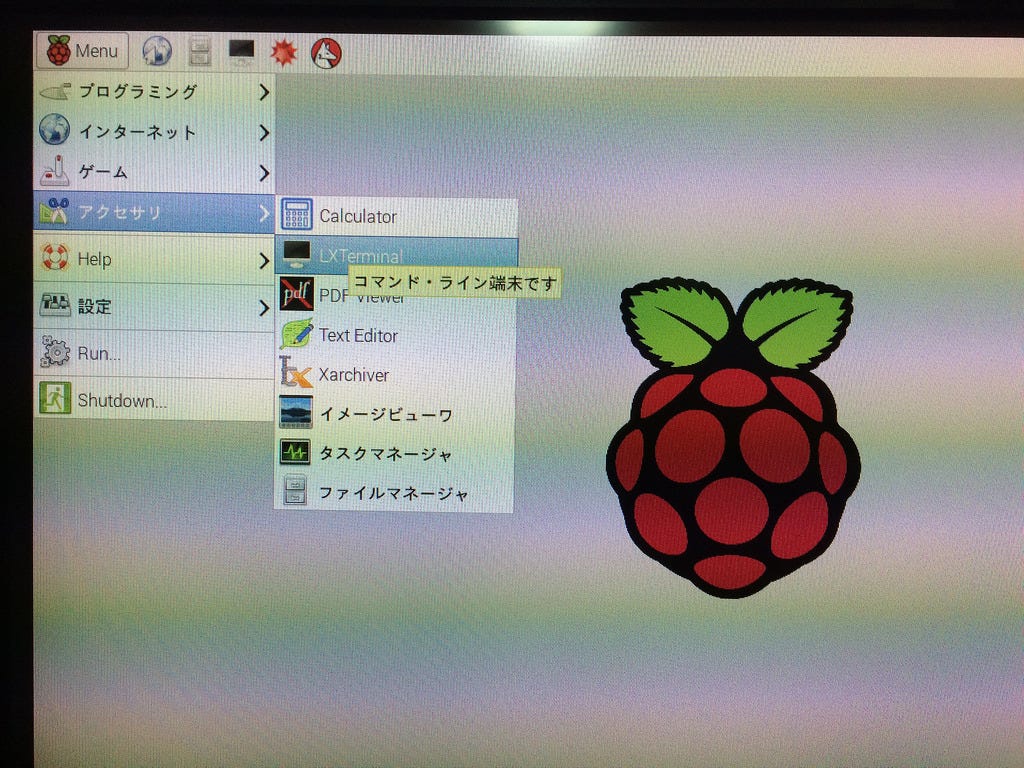Screen dimensions: 1024x768
Task: Open イメージビューワ image viewer
Action: [385, 413]
